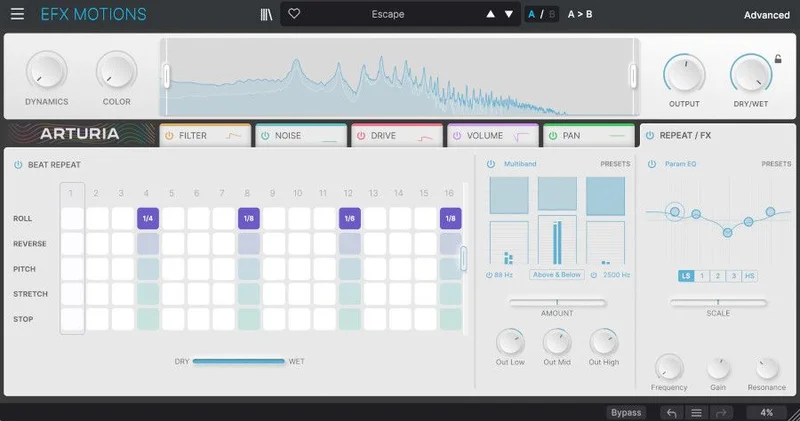Click the EQ Frequency knob

coord(669,367)
